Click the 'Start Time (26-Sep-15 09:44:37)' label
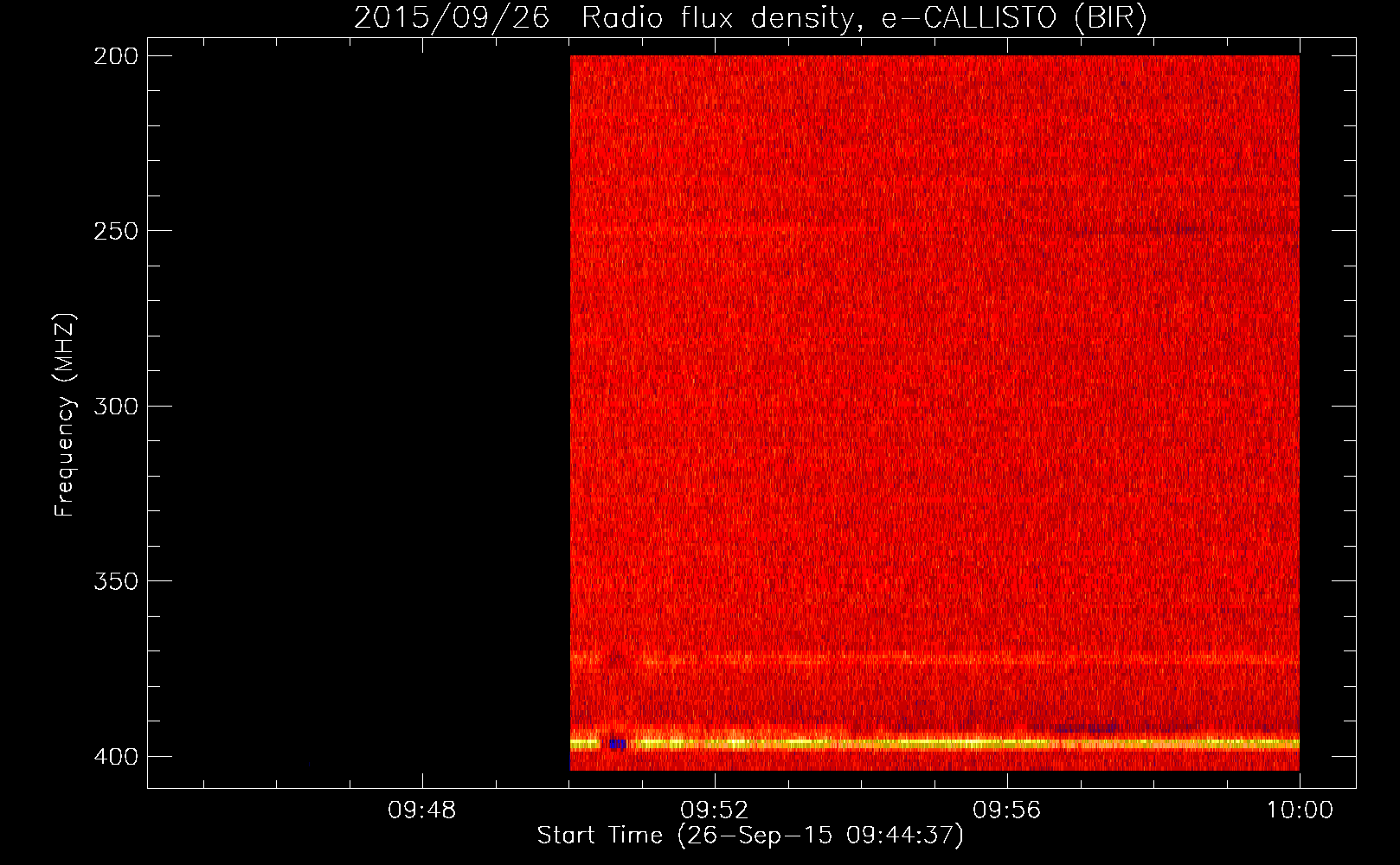The width and height of the screenshot is (1400, 865). 750,836
